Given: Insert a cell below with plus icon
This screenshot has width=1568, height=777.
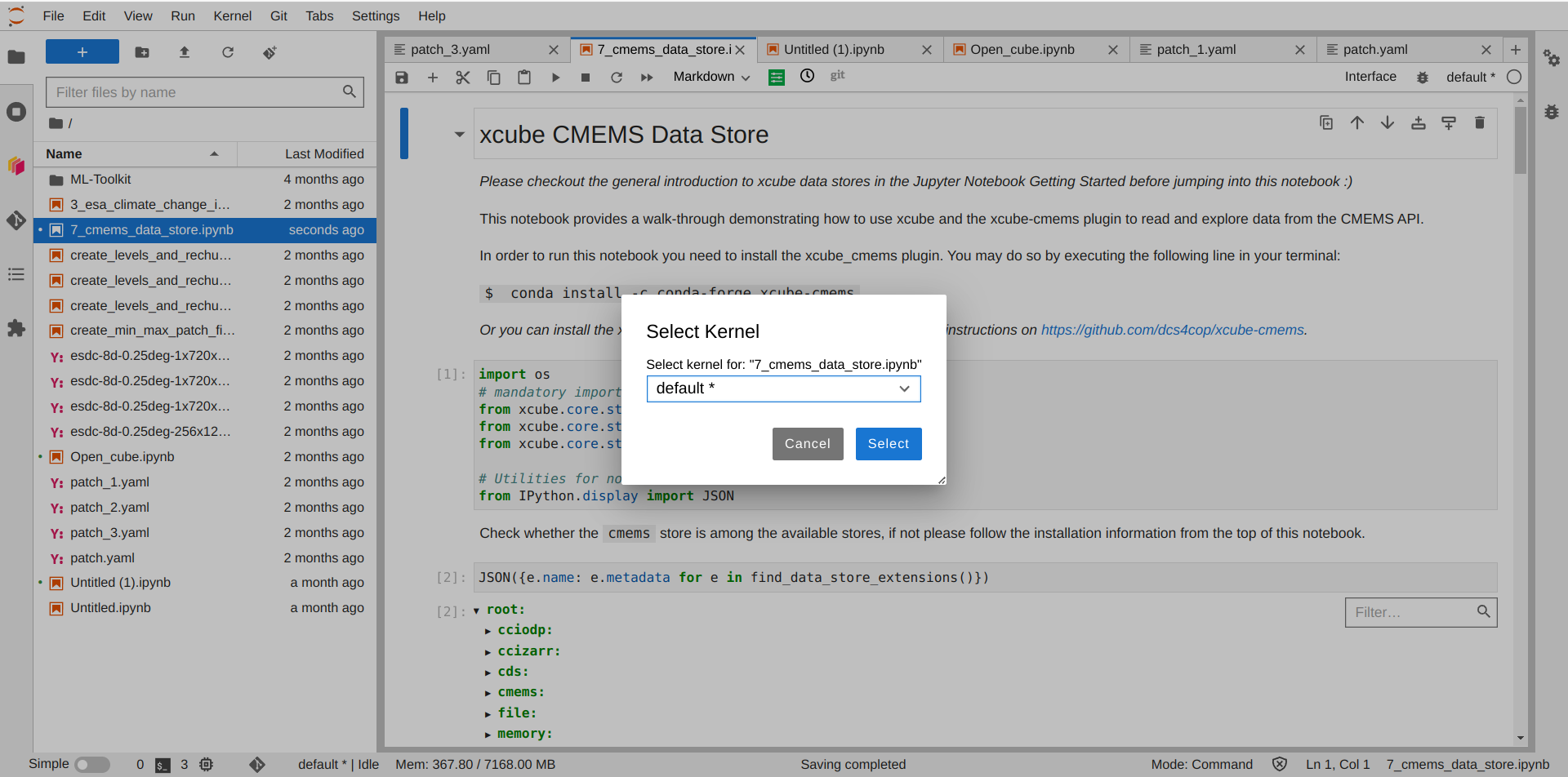Looking at the screenshot, I should pos(433,78).
